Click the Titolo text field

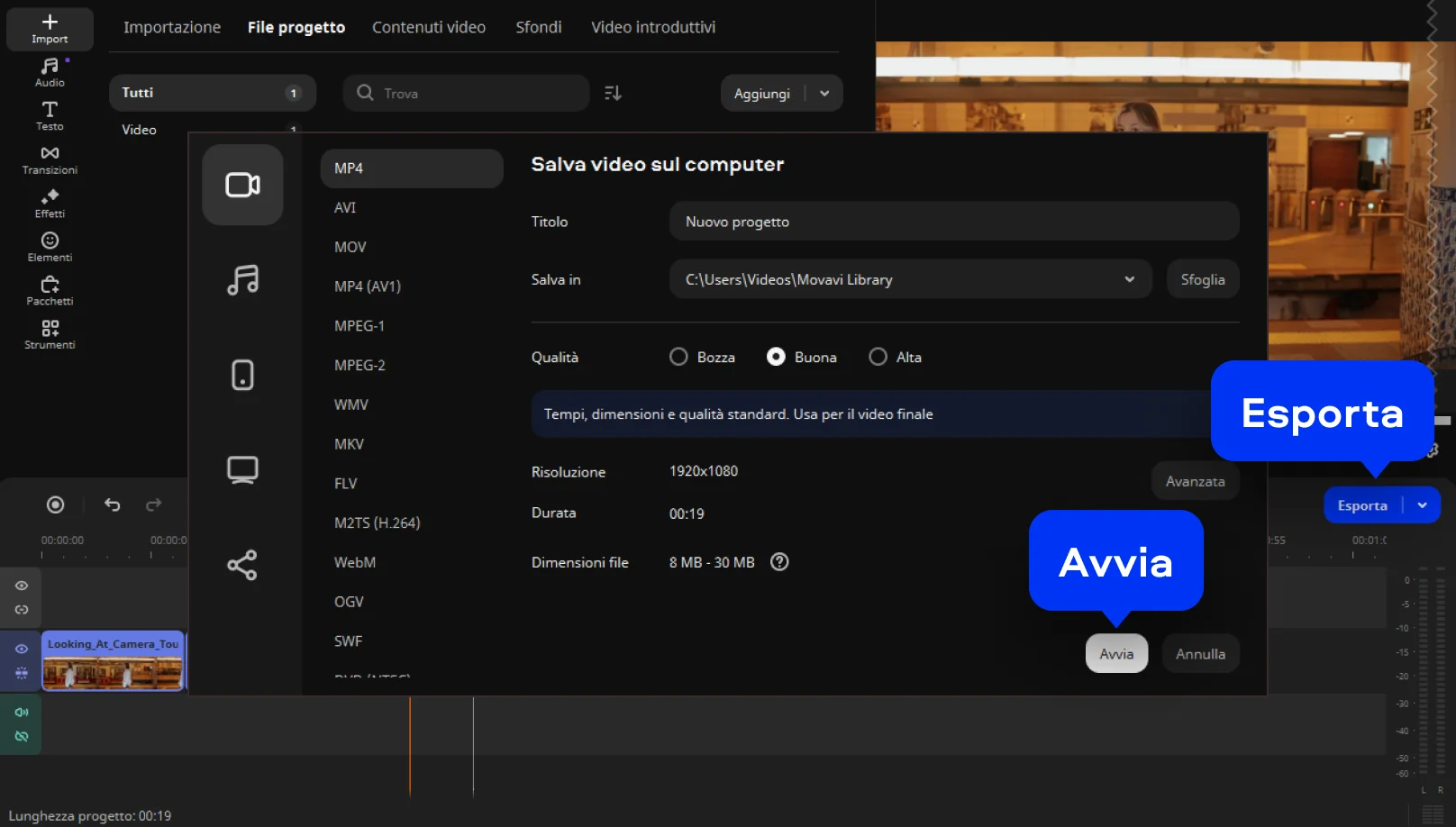[x=953, y=222]
